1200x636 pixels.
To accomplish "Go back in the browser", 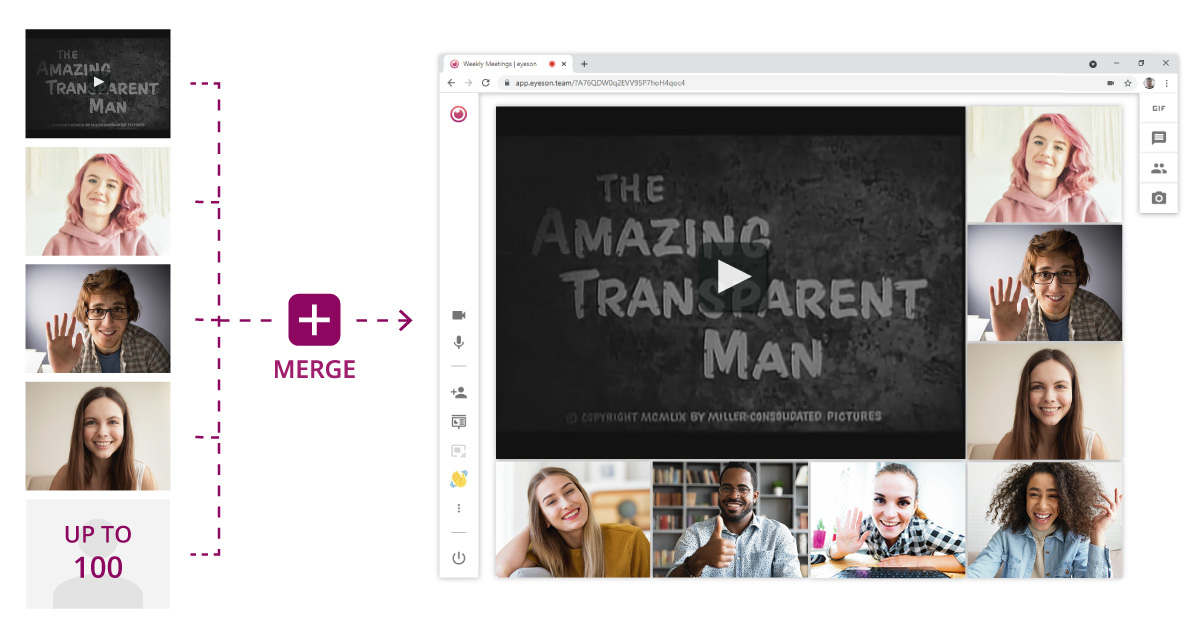I will tap(451, 83).
